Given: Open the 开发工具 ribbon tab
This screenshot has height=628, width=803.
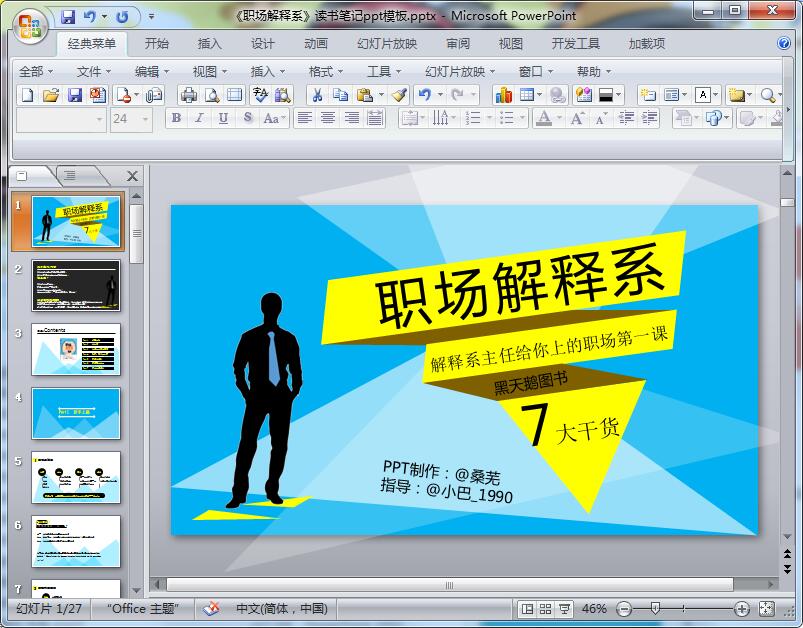Looking at the screenshot, I should coord(575,44).
